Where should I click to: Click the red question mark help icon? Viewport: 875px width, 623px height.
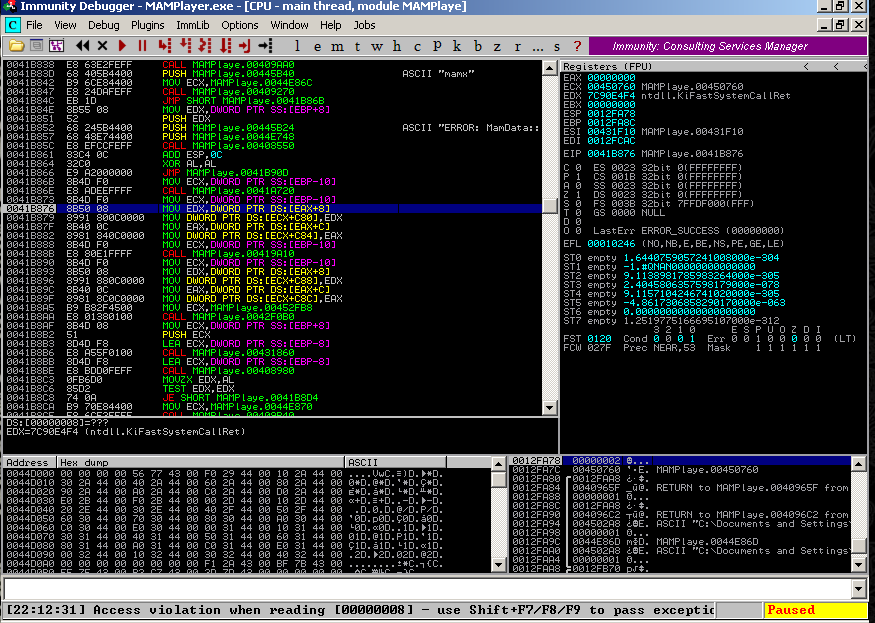pyautogui.click(x=577, y=46)
